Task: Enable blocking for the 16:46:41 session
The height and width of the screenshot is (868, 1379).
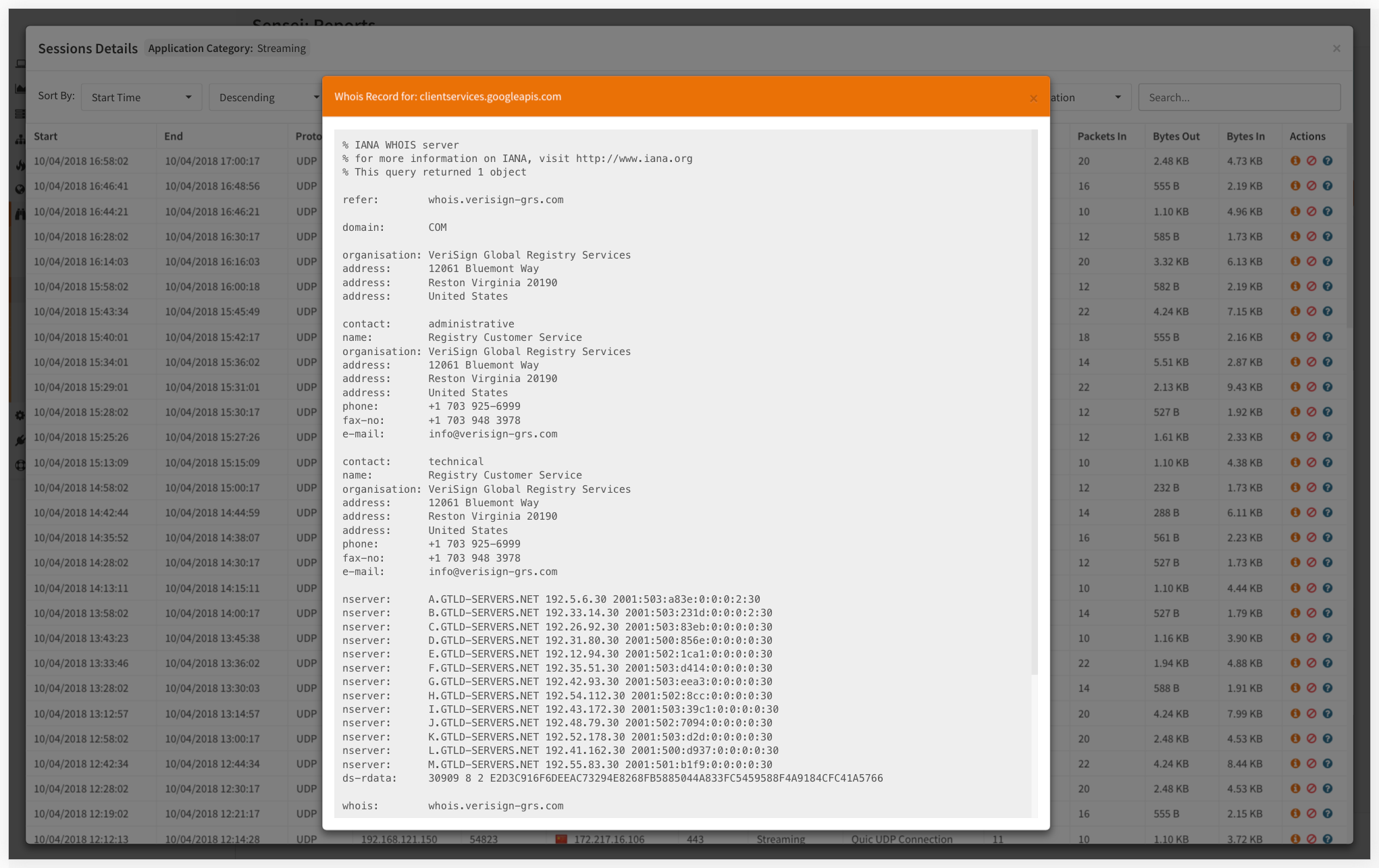Action: click(1312, 186)
